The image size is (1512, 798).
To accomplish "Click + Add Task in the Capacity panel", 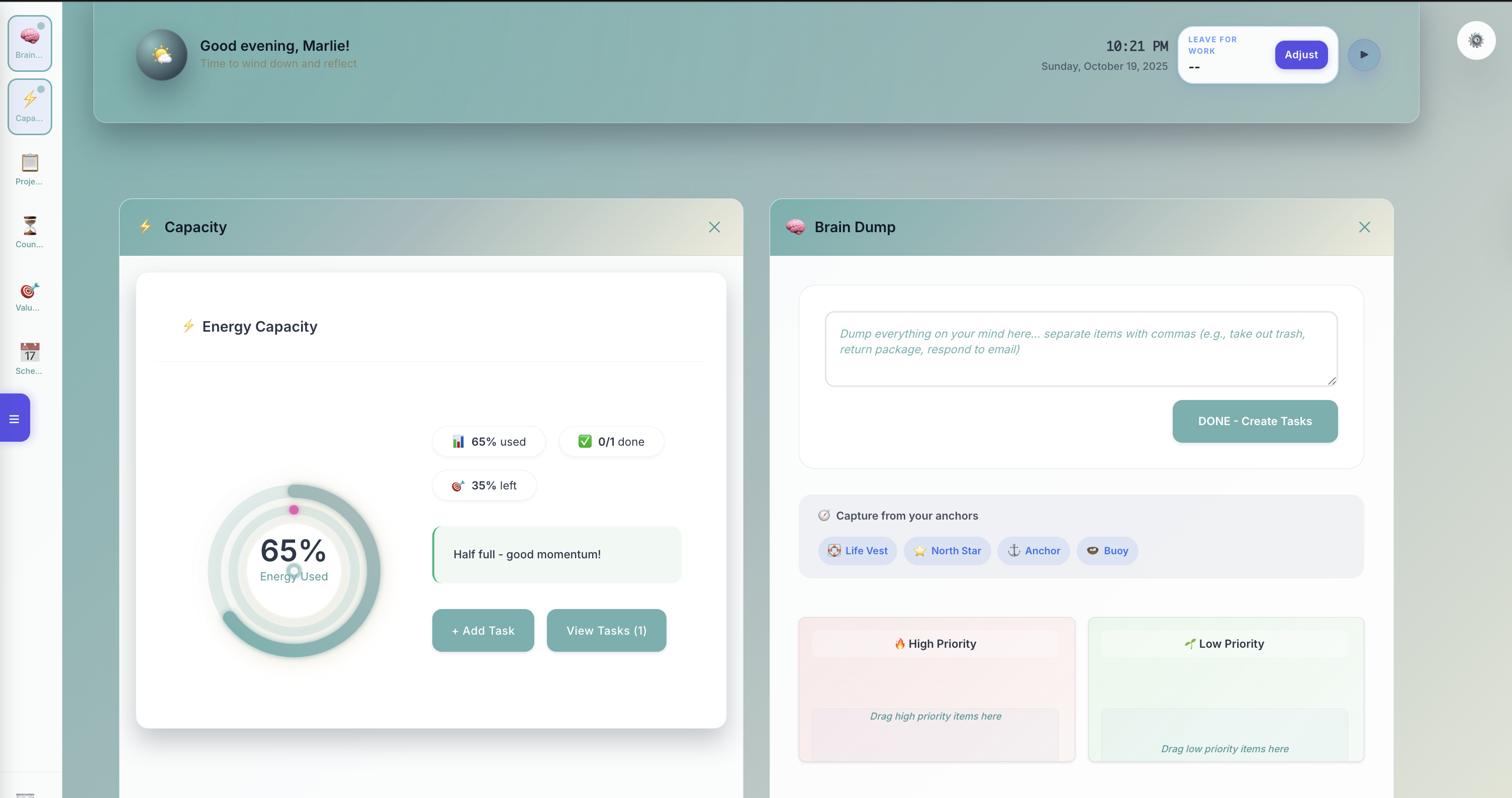I will coord(483,630).
